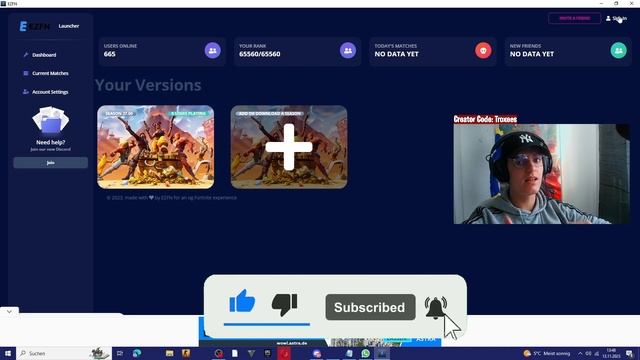Collapse panel using bottom-left chevron

pyautogui.click(x=9, y=311)
